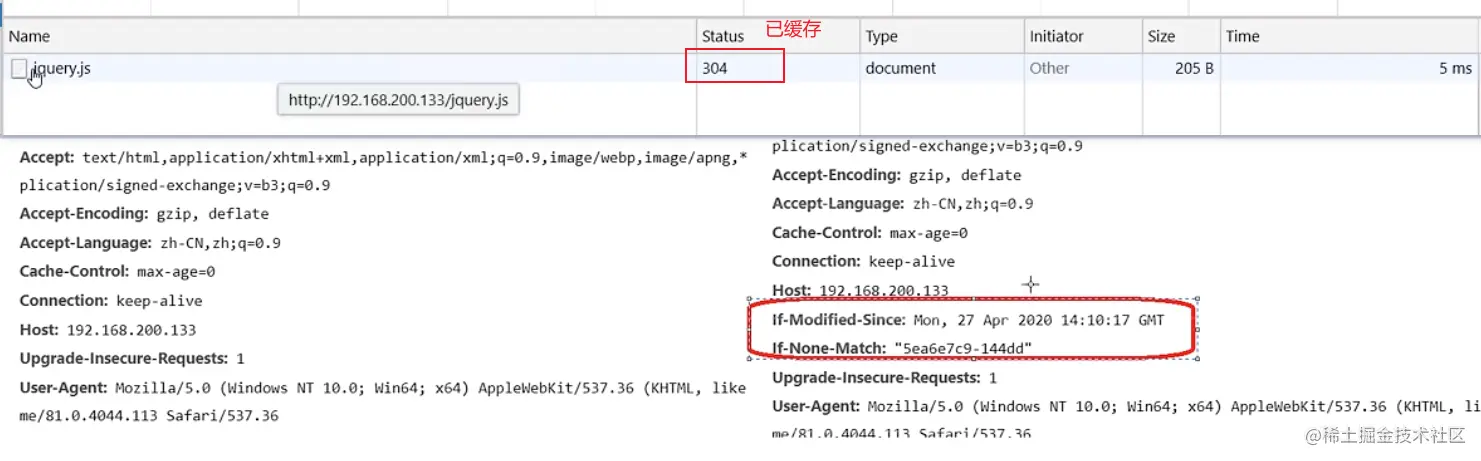Click right panel Host: 192.168.200.133
1481x461 pixels.
pos(861,290)
